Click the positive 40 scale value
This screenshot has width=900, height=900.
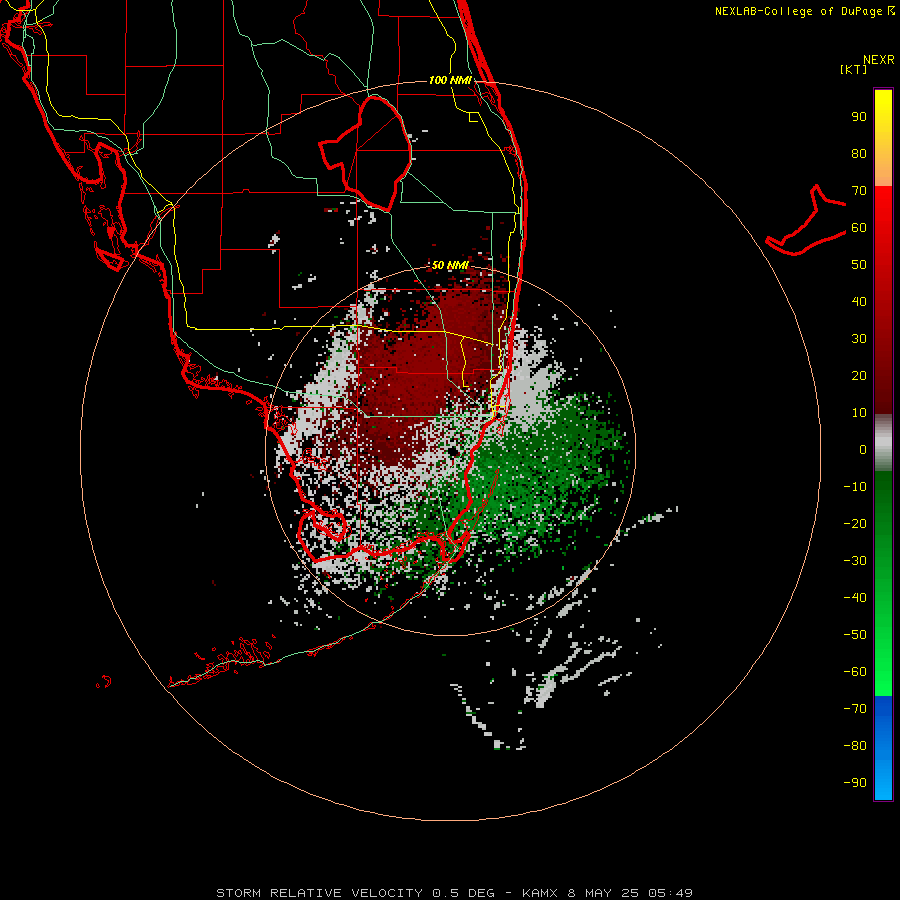859,302
